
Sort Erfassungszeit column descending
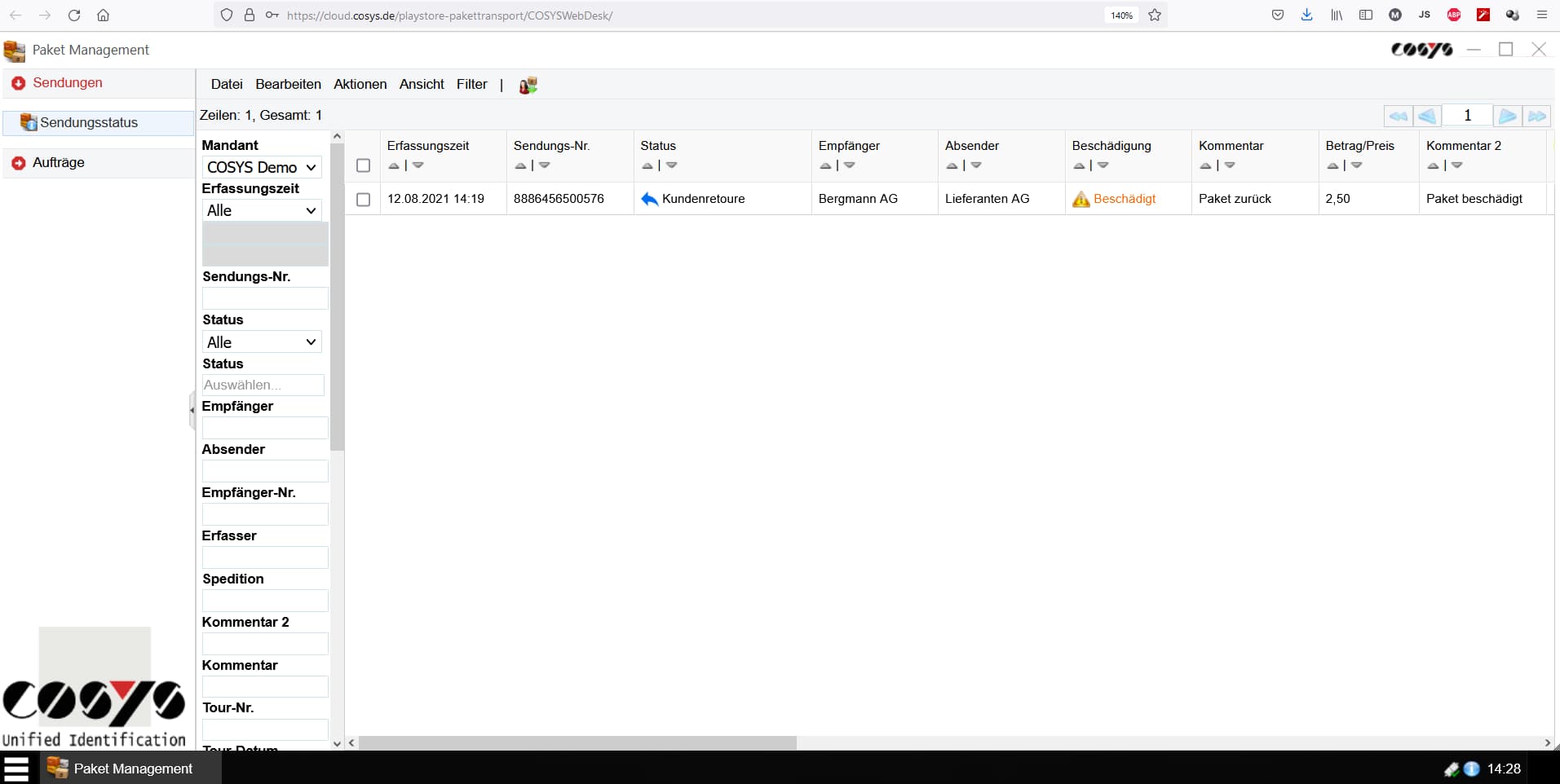(418, 165)
